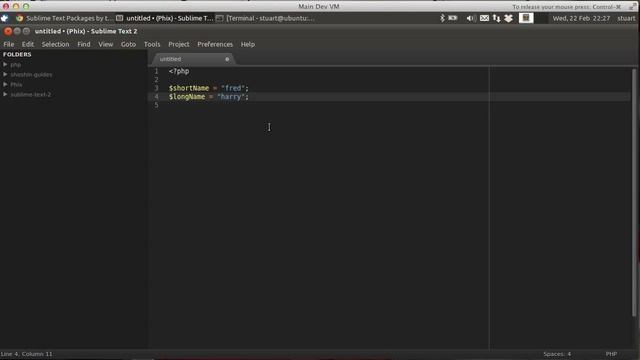Screen dimensions: 640x360
Task: Click the FOLDERS sidebar heading
Action: tap(17, 54)
